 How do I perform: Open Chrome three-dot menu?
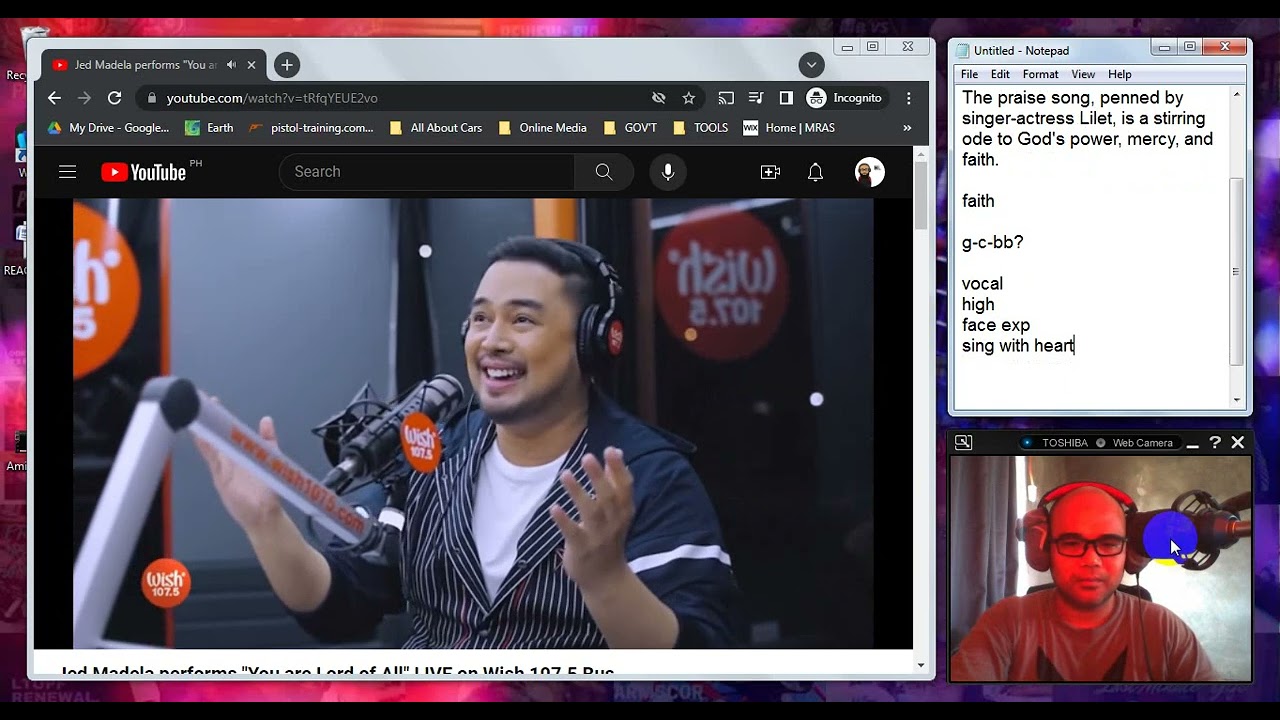point(908,98)
